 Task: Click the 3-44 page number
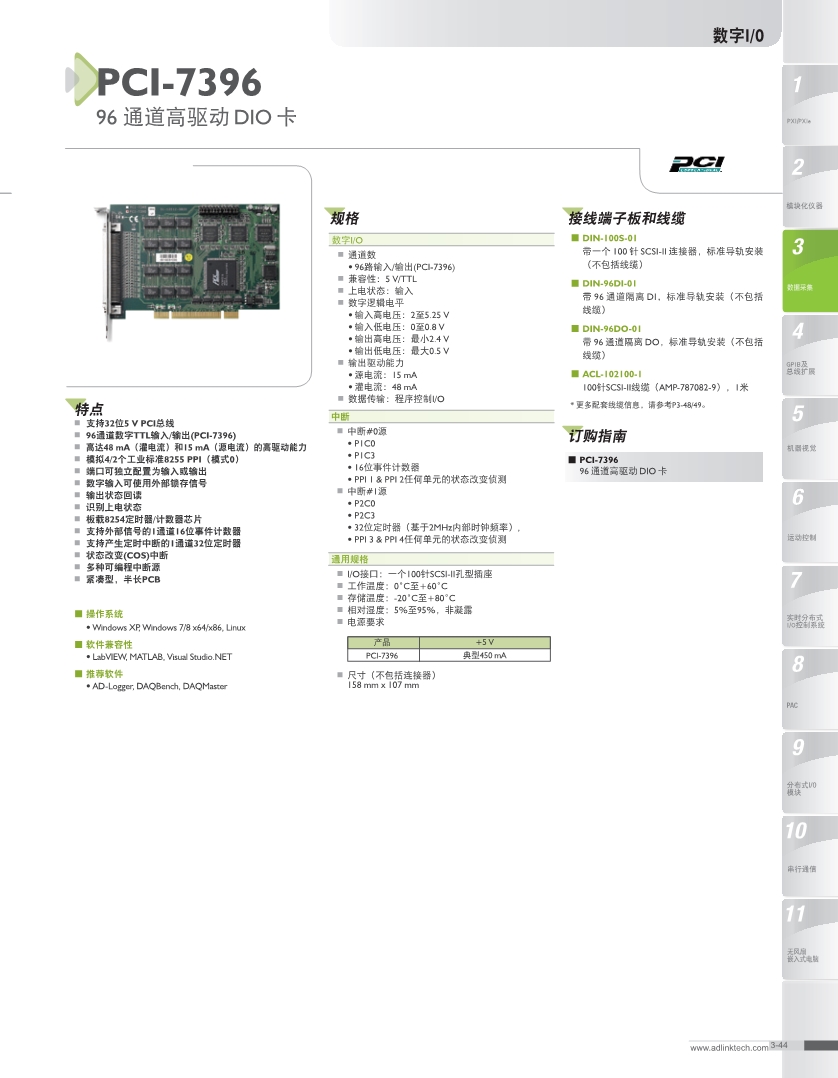click(779, 1045)
